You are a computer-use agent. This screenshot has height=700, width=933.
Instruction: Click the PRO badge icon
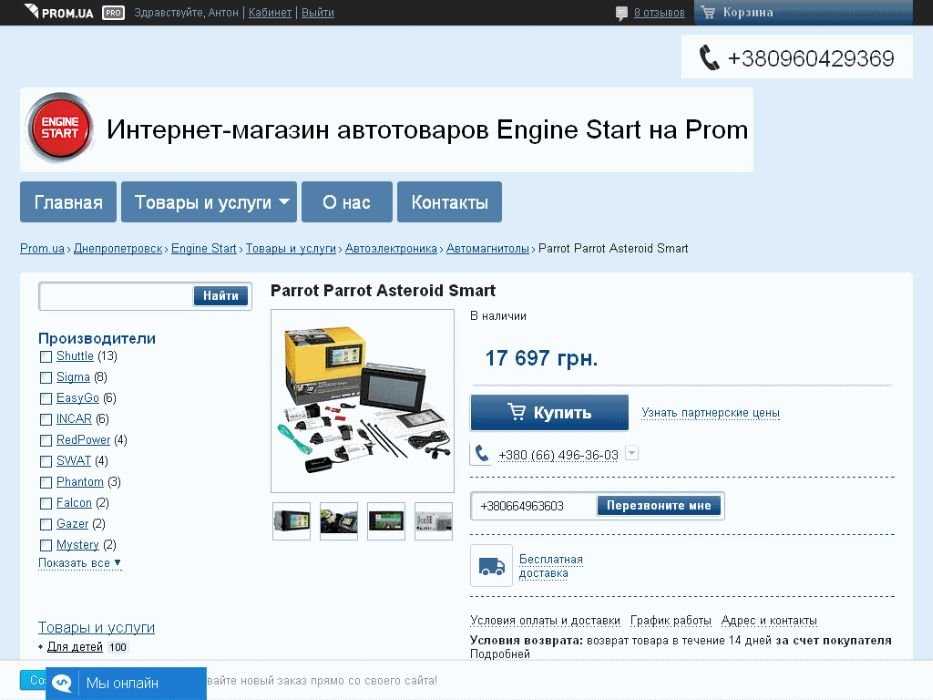(x=113, y=12)
